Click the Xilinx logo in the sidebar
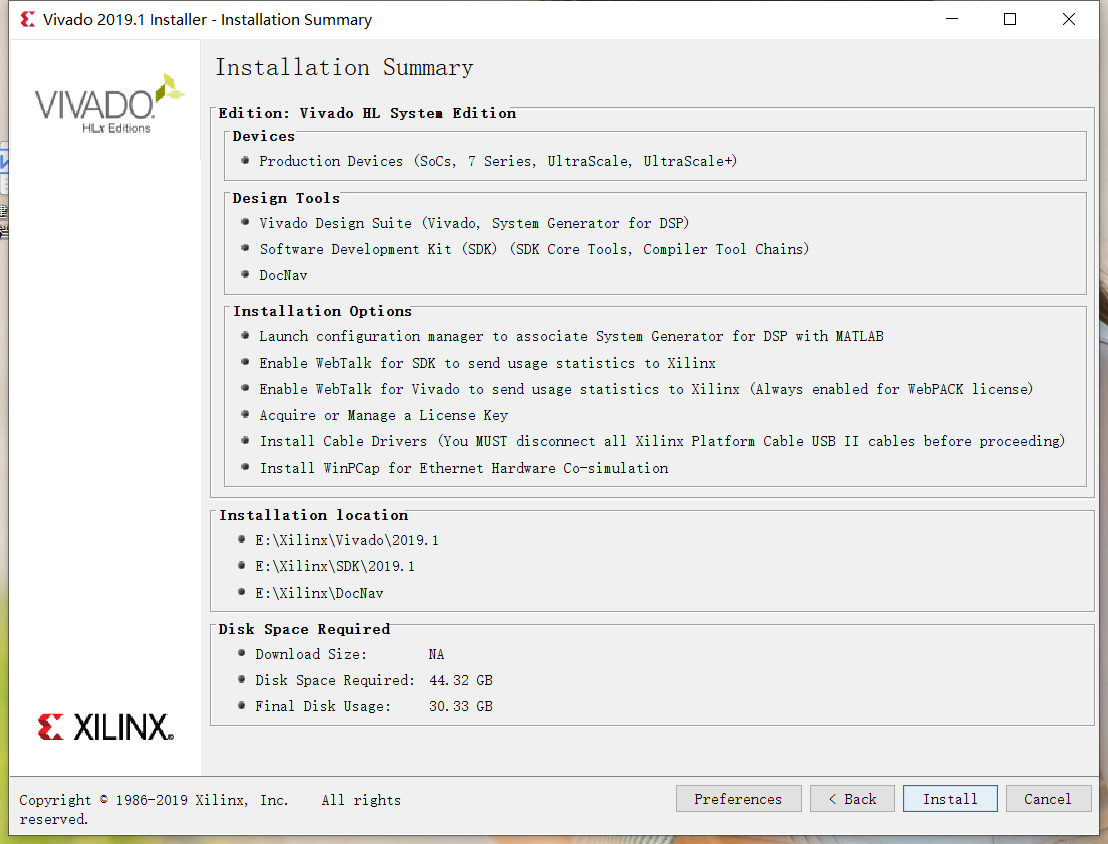This screenshot has height=844, width=1108. 105,727
